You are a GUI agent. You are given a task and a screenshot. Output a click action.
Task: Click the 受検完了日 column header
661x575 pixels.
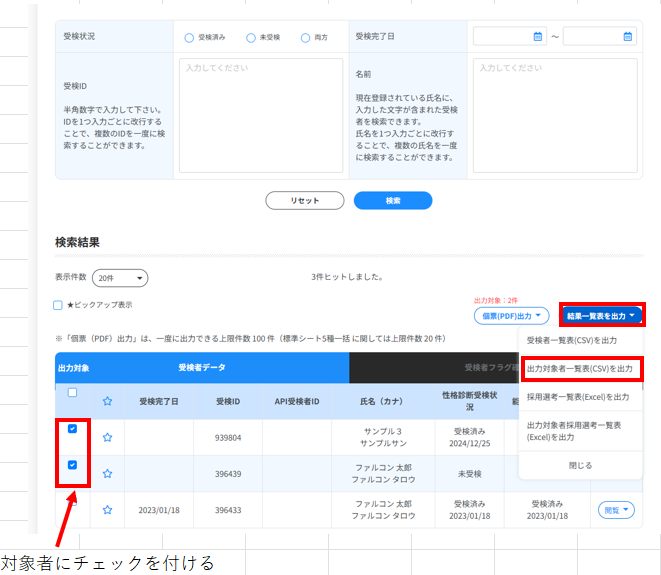[x=159, y=401]
